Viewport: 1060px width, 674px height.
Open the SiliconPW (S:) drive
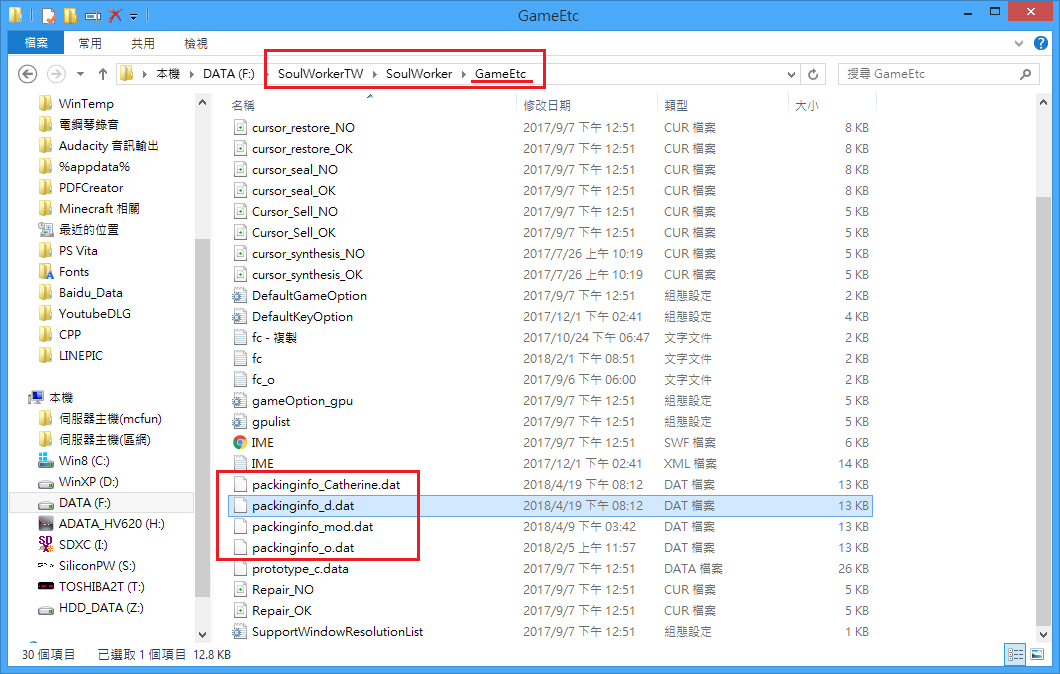[x=97, y=565]
